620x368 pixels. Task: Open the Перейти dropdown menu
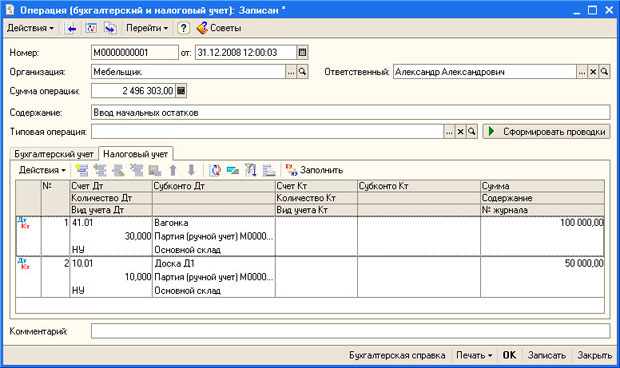[147, 28]
